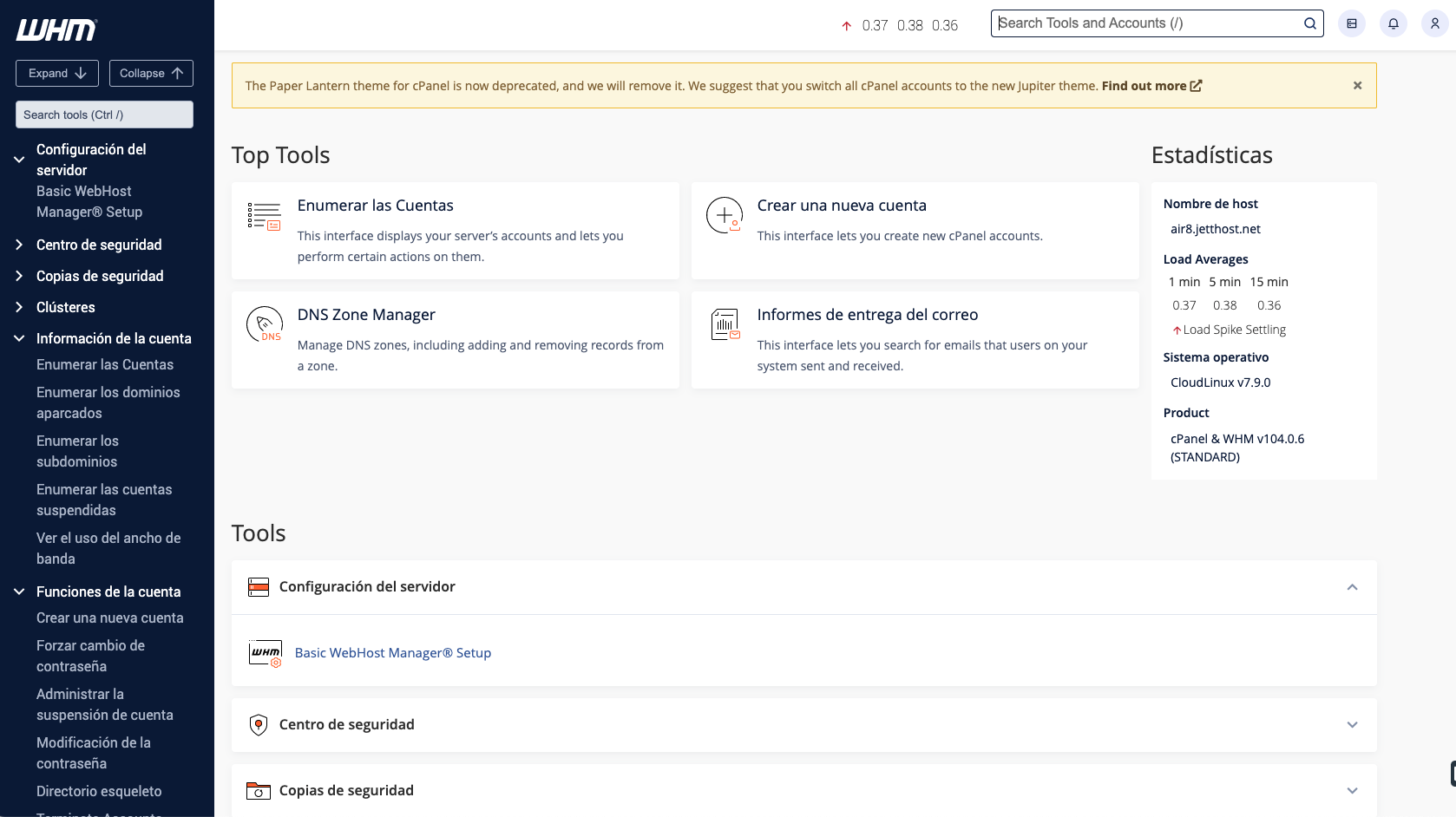Select Enumerar las cuentas suspendidas in sidebar
Screen dimensions: 1456x817
click(x=104, y=500)
